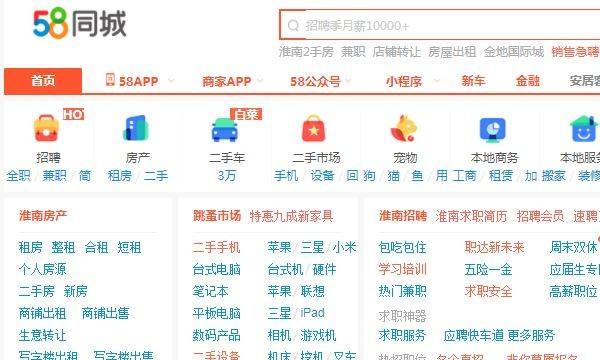Open 商铺出售 link
This screenshot has width=600, height=360.
(106, 313)
